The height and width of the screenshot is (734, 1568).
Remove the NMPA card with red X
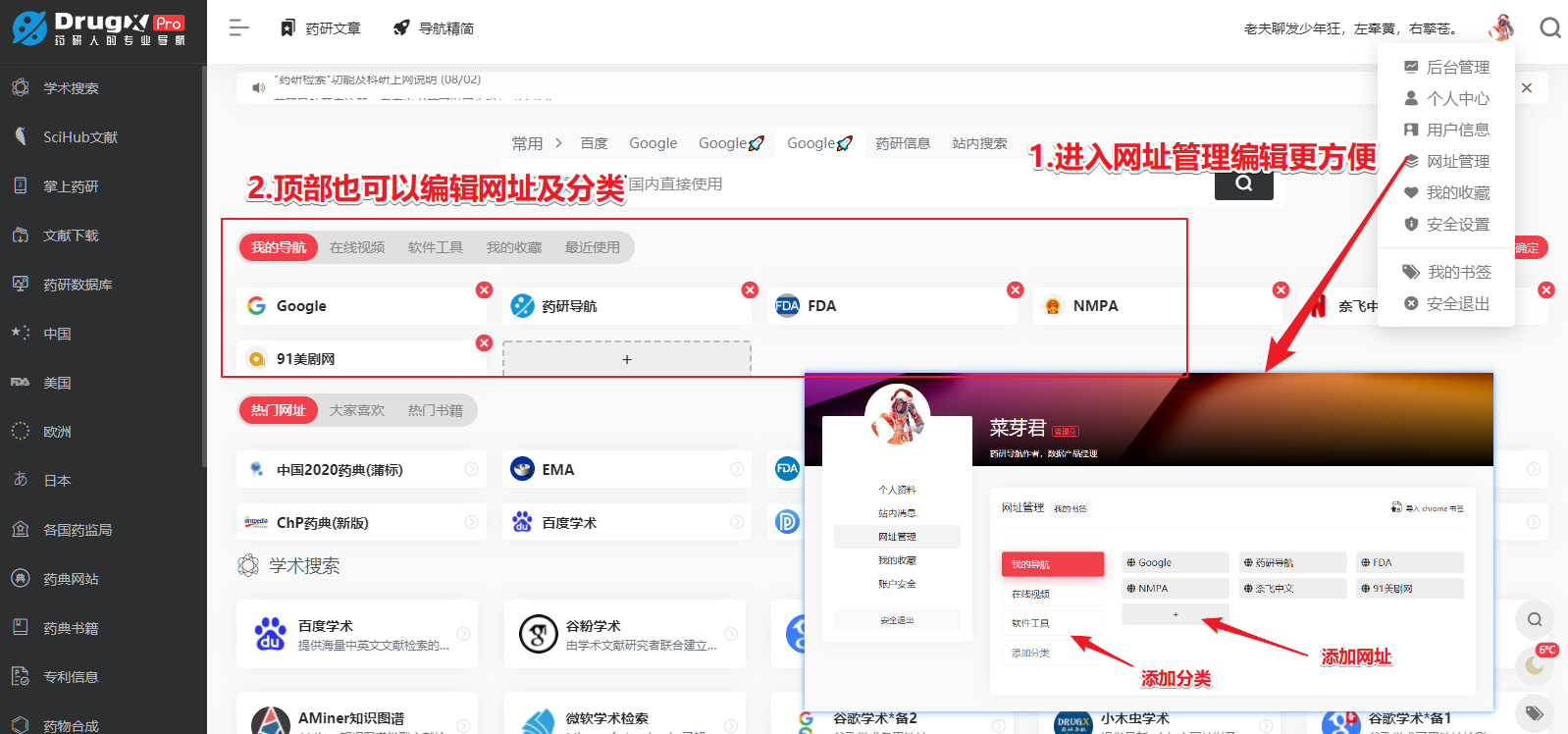pos(1281,289)
